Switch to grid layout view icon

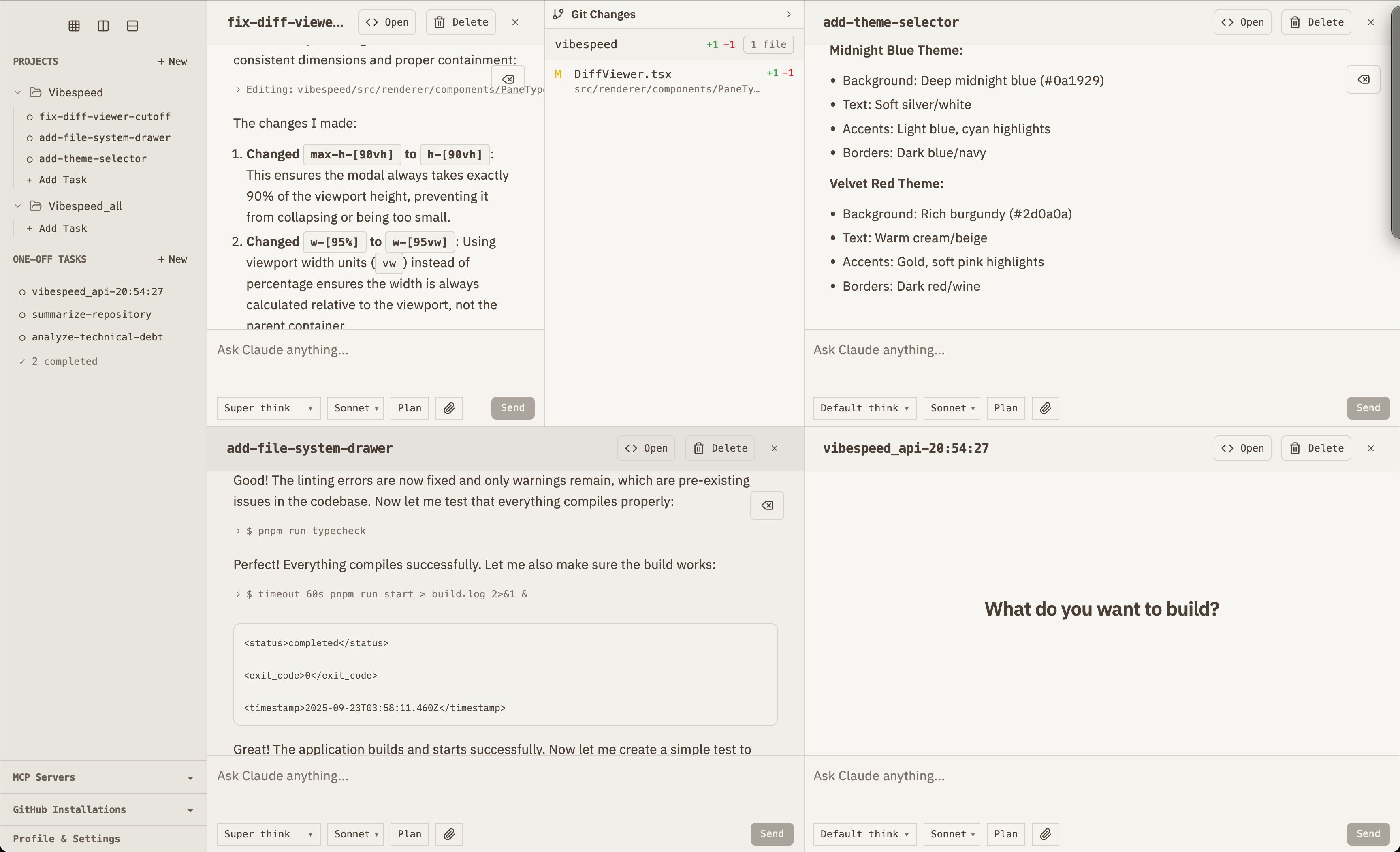click(x=74, y=26)
